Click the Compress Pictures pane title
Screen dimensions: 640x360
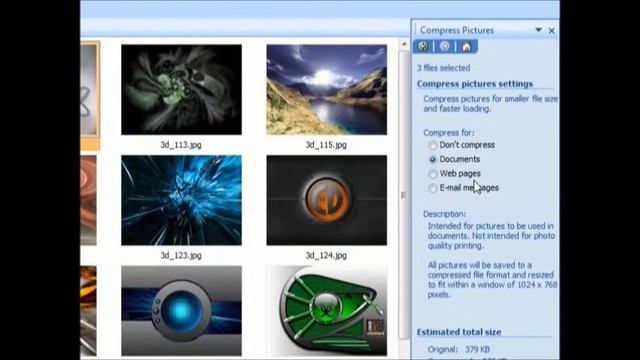pos(457,30)
